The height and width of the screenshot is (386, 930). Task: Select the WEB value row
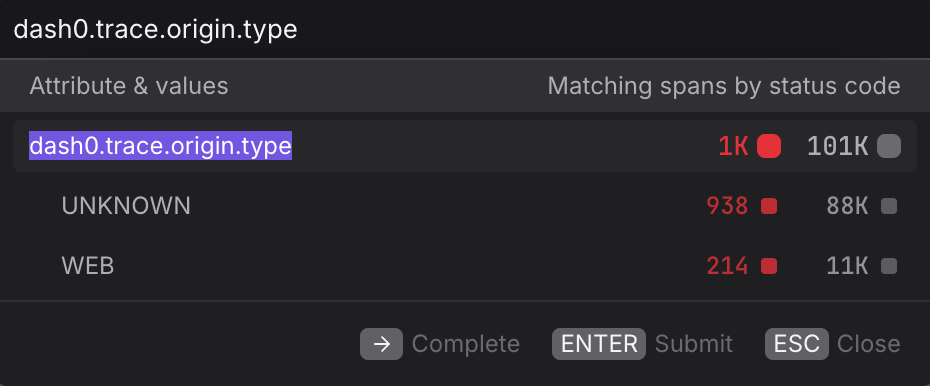465,266
